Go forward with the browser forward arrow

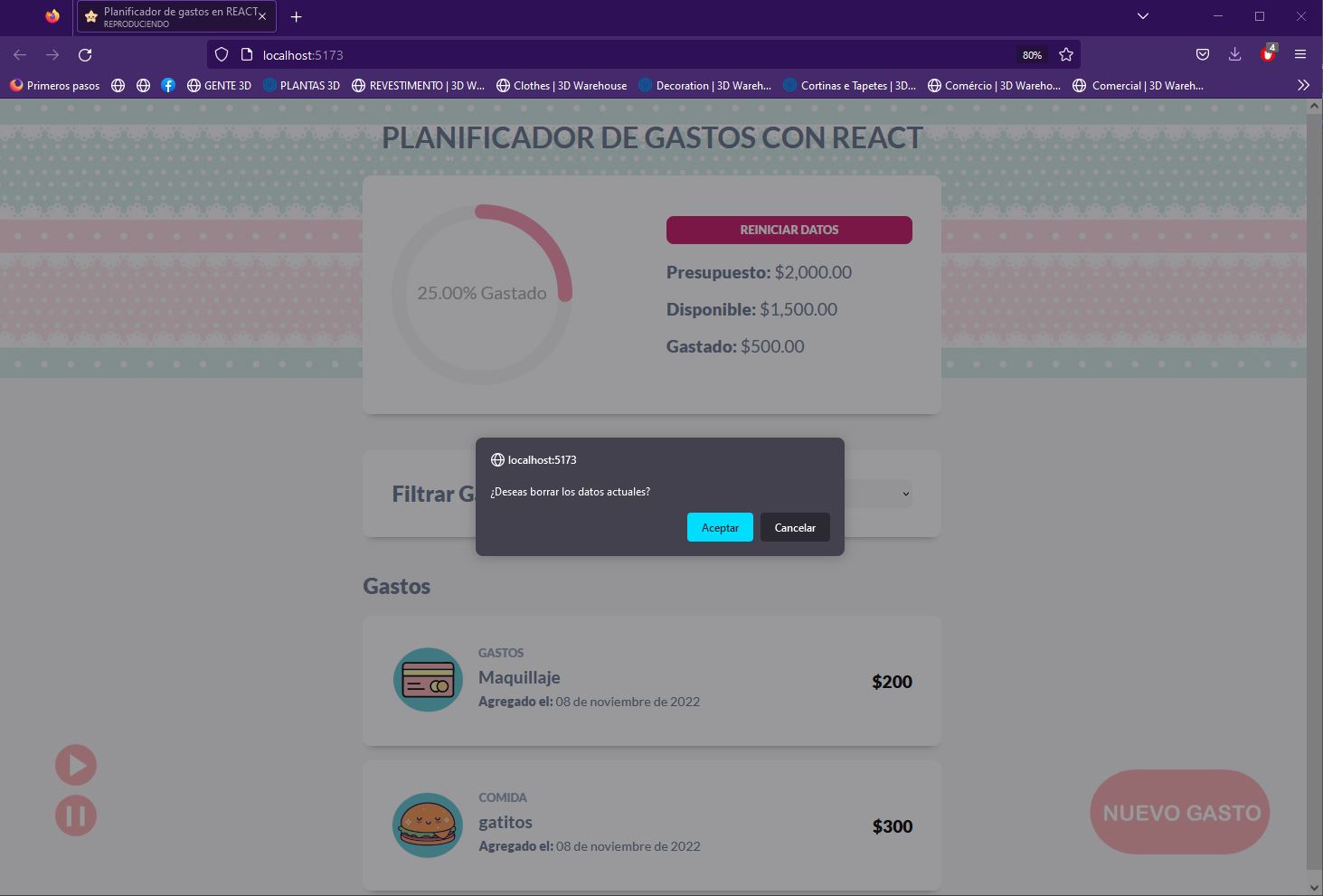coord(52,55)
